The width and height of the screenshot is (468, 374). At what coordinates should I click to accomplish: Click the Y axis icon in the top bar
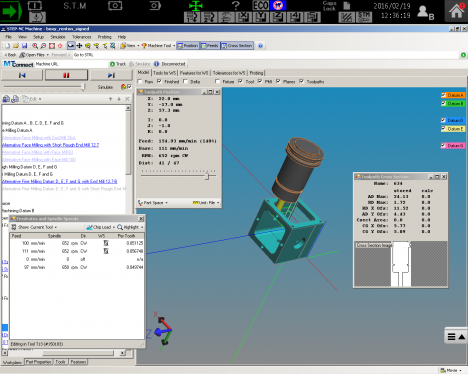[x=261, y=17]
